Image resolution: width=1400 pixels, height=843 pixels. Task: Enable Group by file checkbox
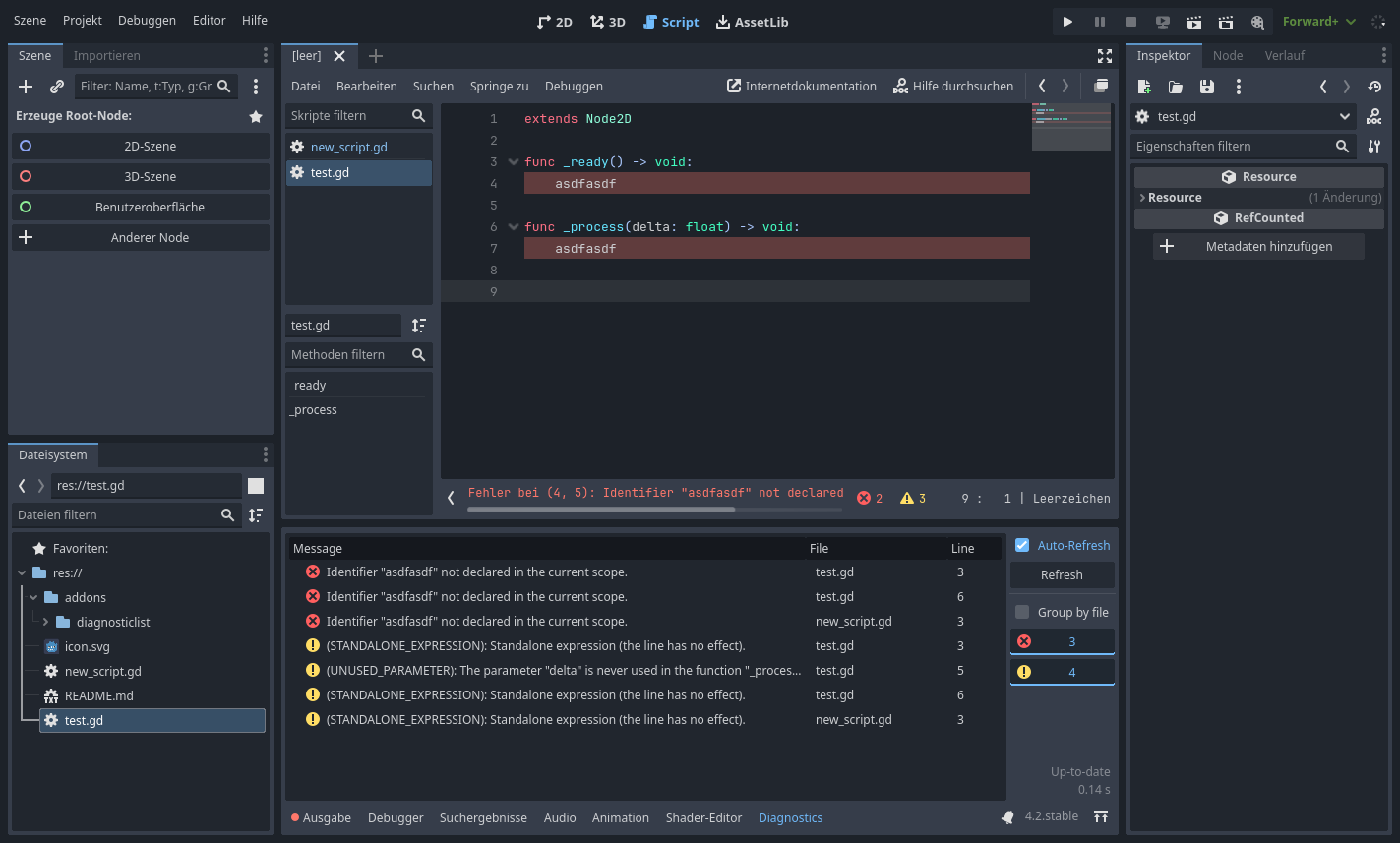coord(1022,612)
